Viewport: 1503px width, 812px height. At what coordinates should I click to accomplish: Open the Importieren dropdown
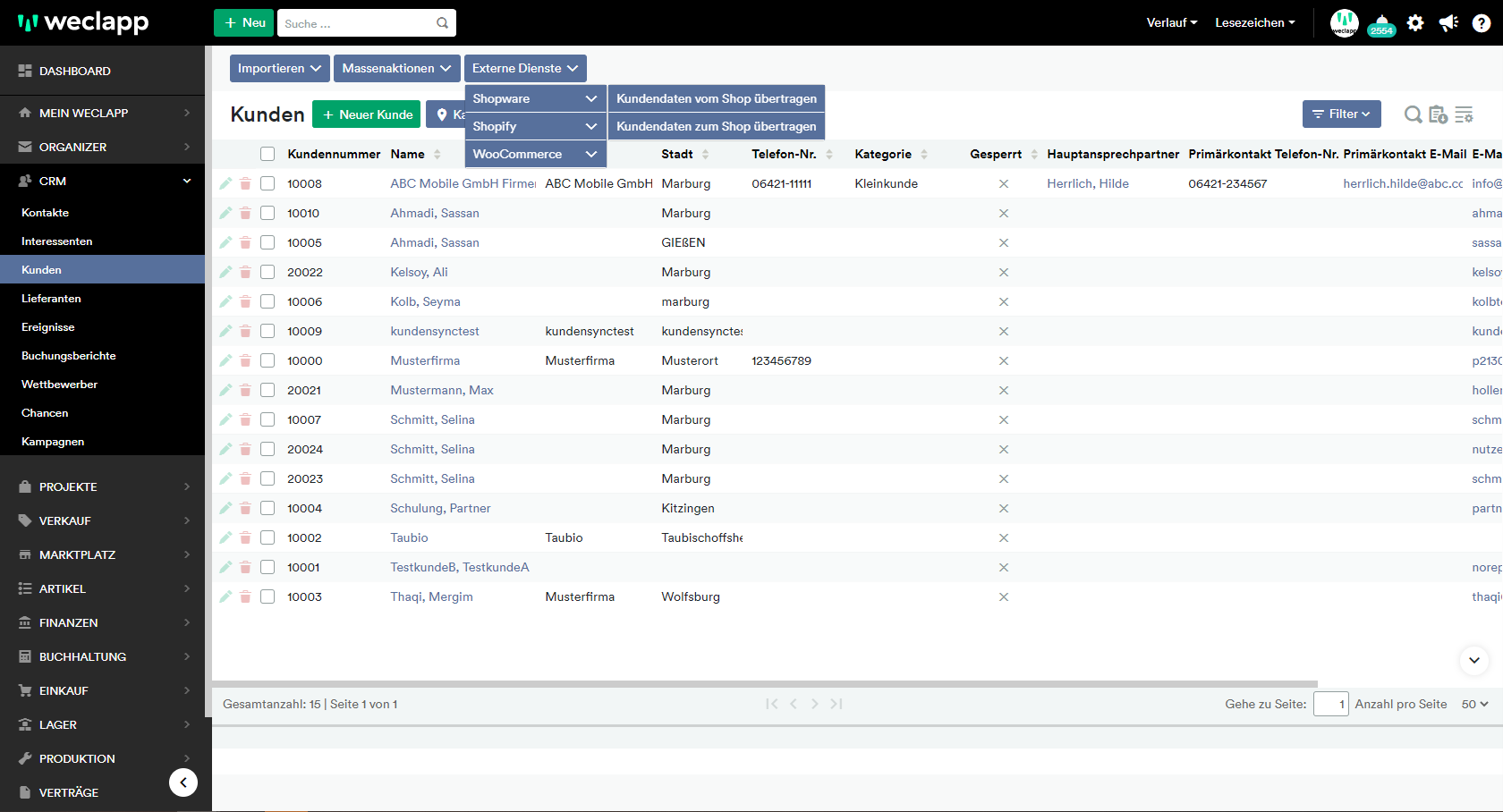tap(279, 68)
